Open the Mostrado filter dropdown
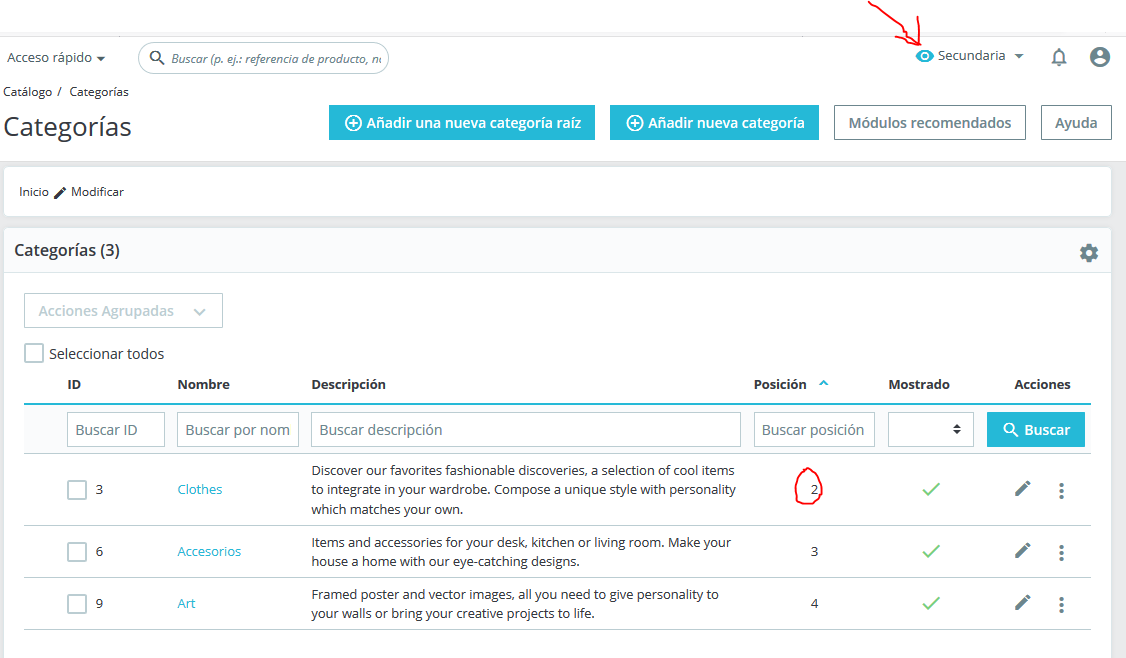 (931, 430)
